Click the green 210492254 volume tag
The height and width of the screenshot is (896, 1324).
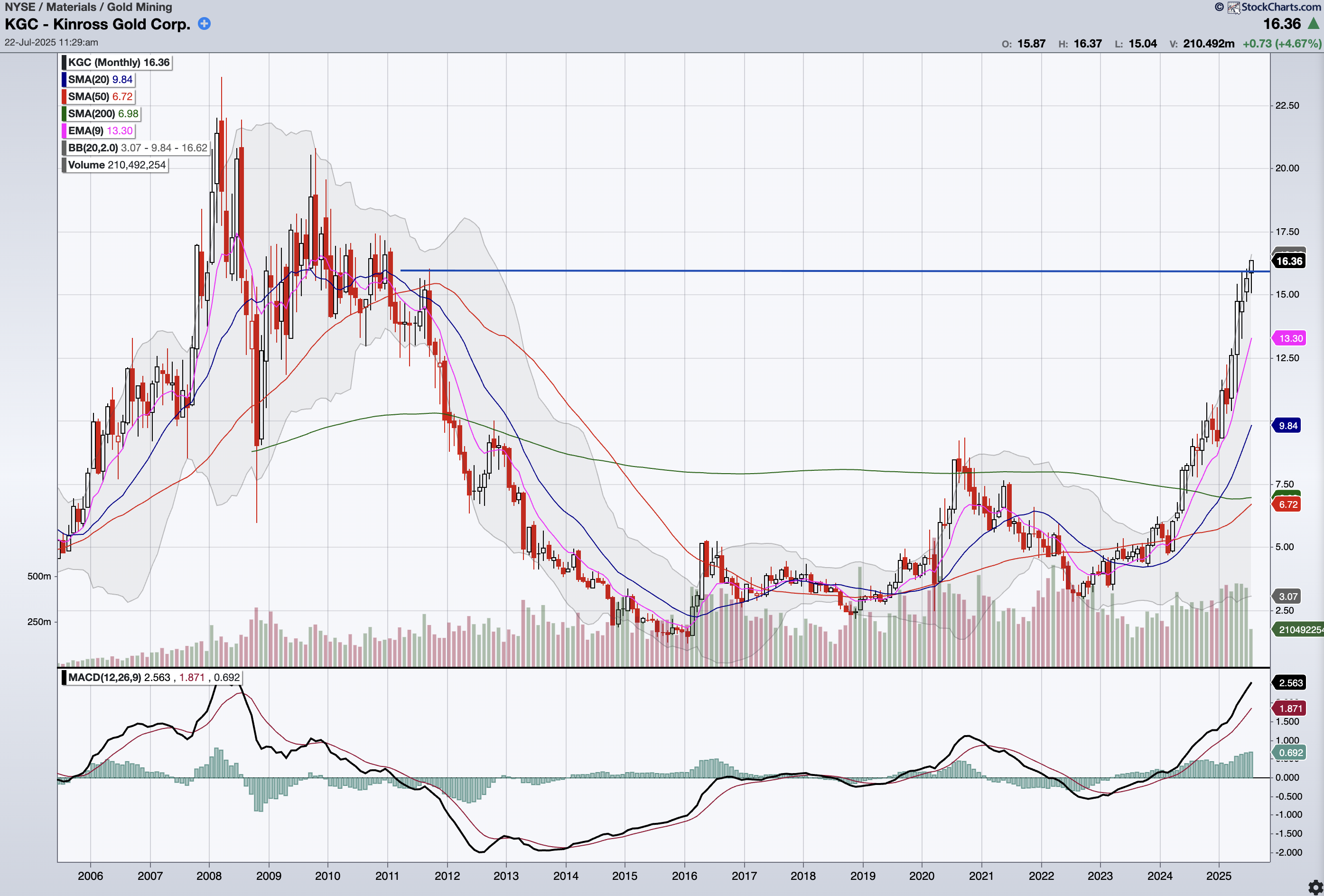pos(1298,629)
